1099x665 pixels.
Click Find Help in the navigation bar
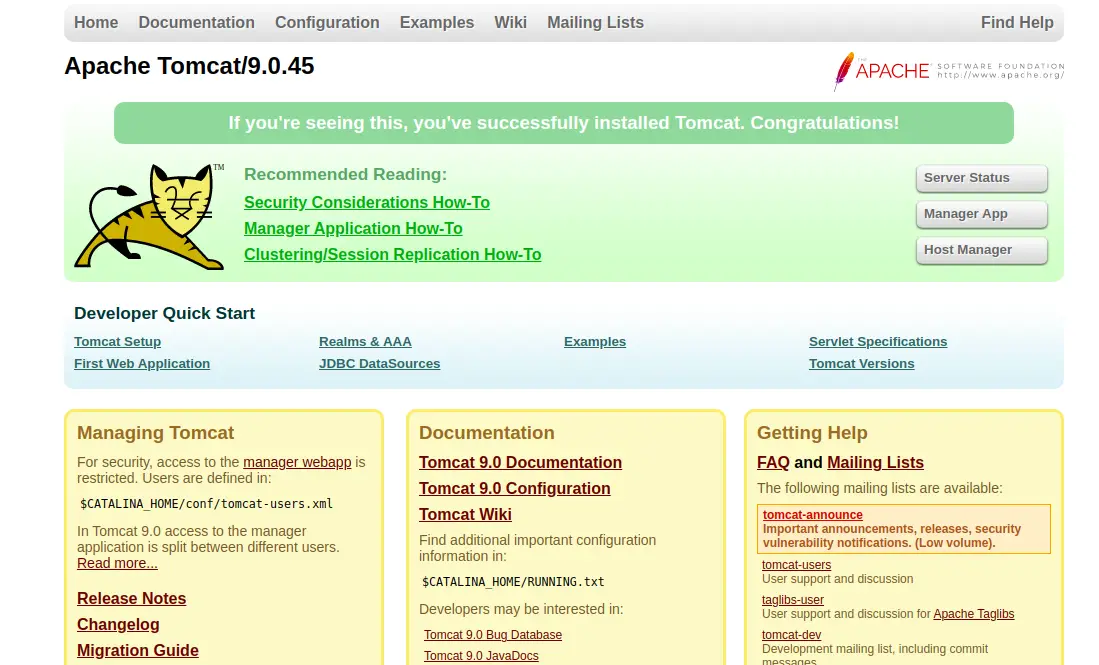click(x=1017, y=22)
